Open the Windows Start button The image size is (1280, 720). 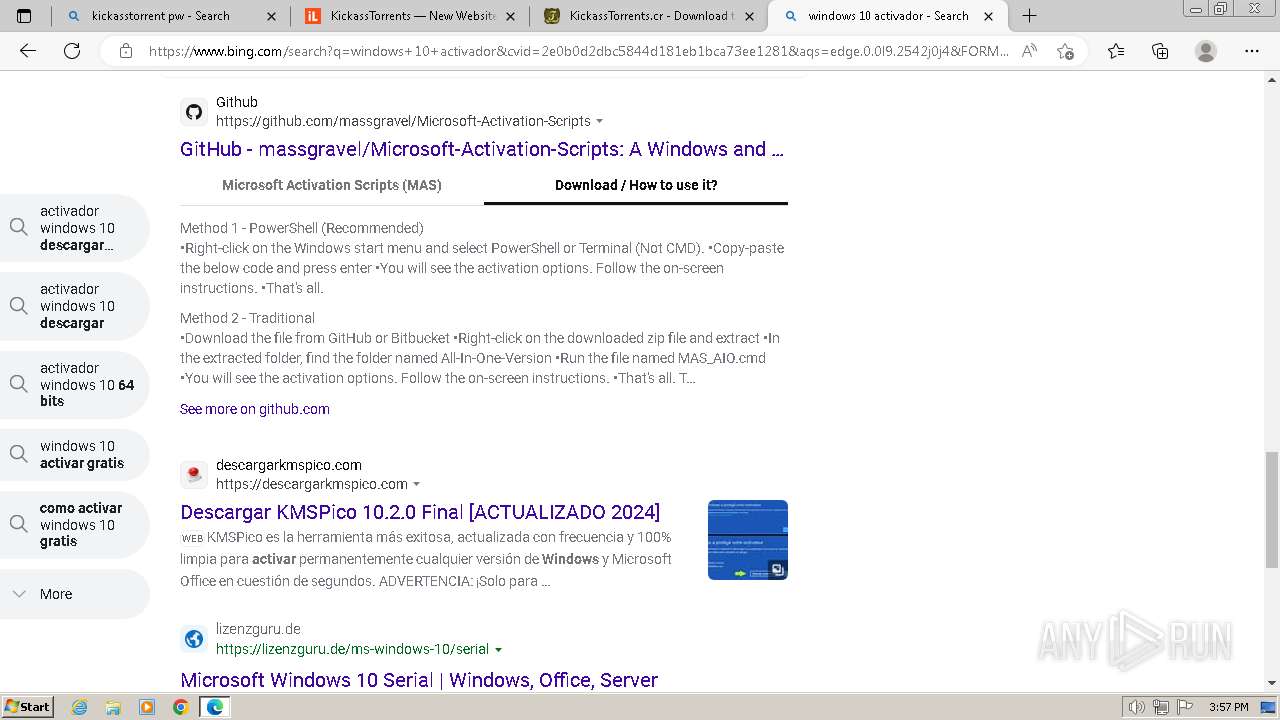(x=28, y=706)
